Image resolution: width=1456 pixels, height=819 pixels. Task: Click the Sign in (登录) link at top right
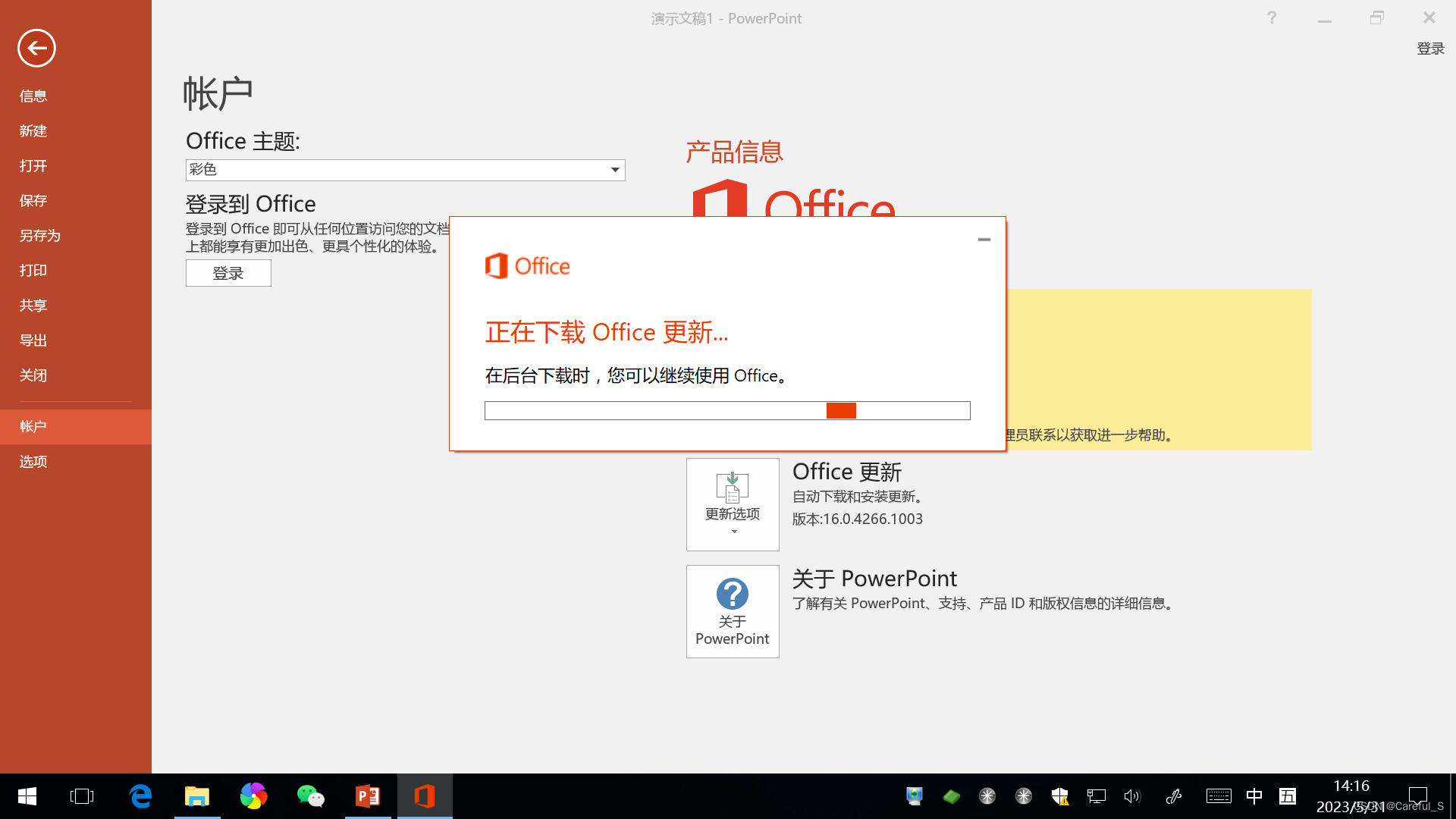pyautogui.click(x=1430, y=49)
